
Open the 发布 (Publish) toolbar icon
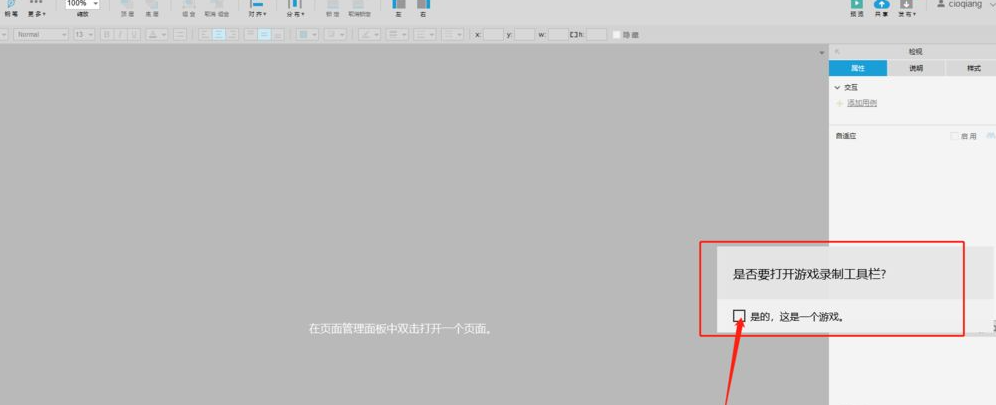[x=906, y=5]
